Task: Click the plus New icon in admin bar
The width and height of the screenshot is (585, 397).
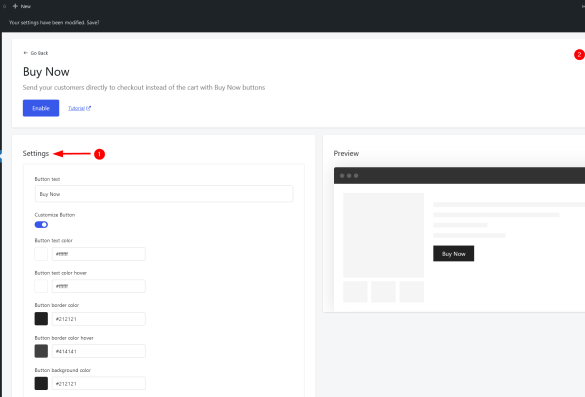Action: pos(15,6)
